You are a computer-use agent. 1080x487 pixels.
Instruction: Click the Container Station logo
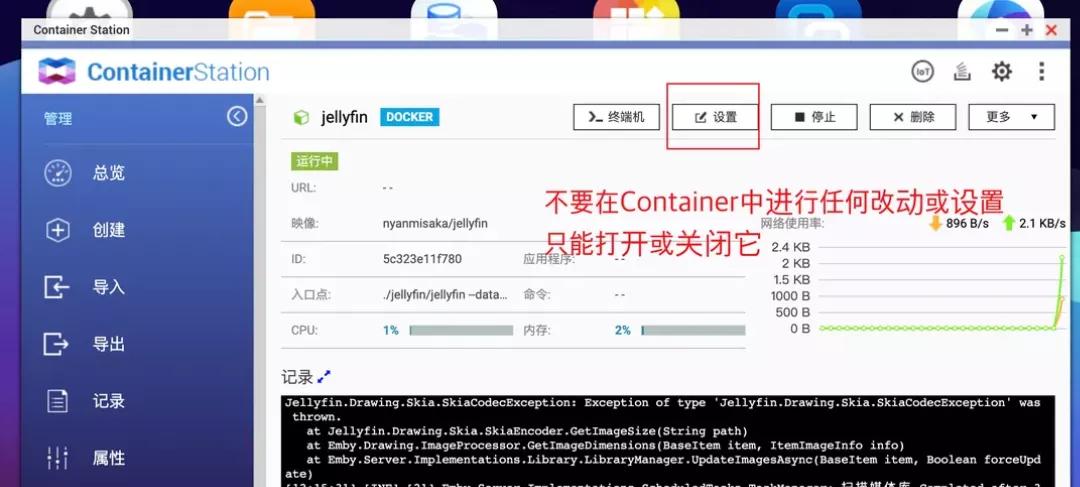[154, 72]
